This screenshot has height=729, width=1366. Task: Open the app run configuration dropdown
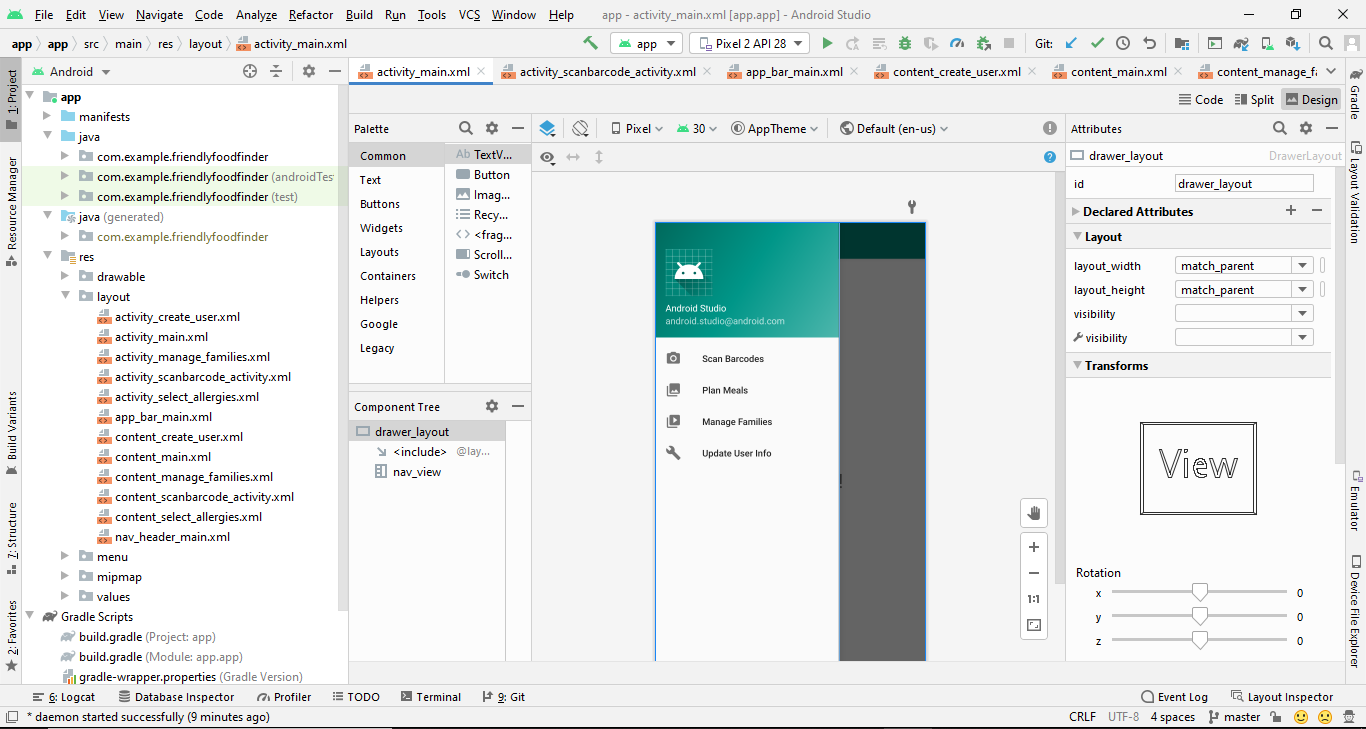pos(646,43)
